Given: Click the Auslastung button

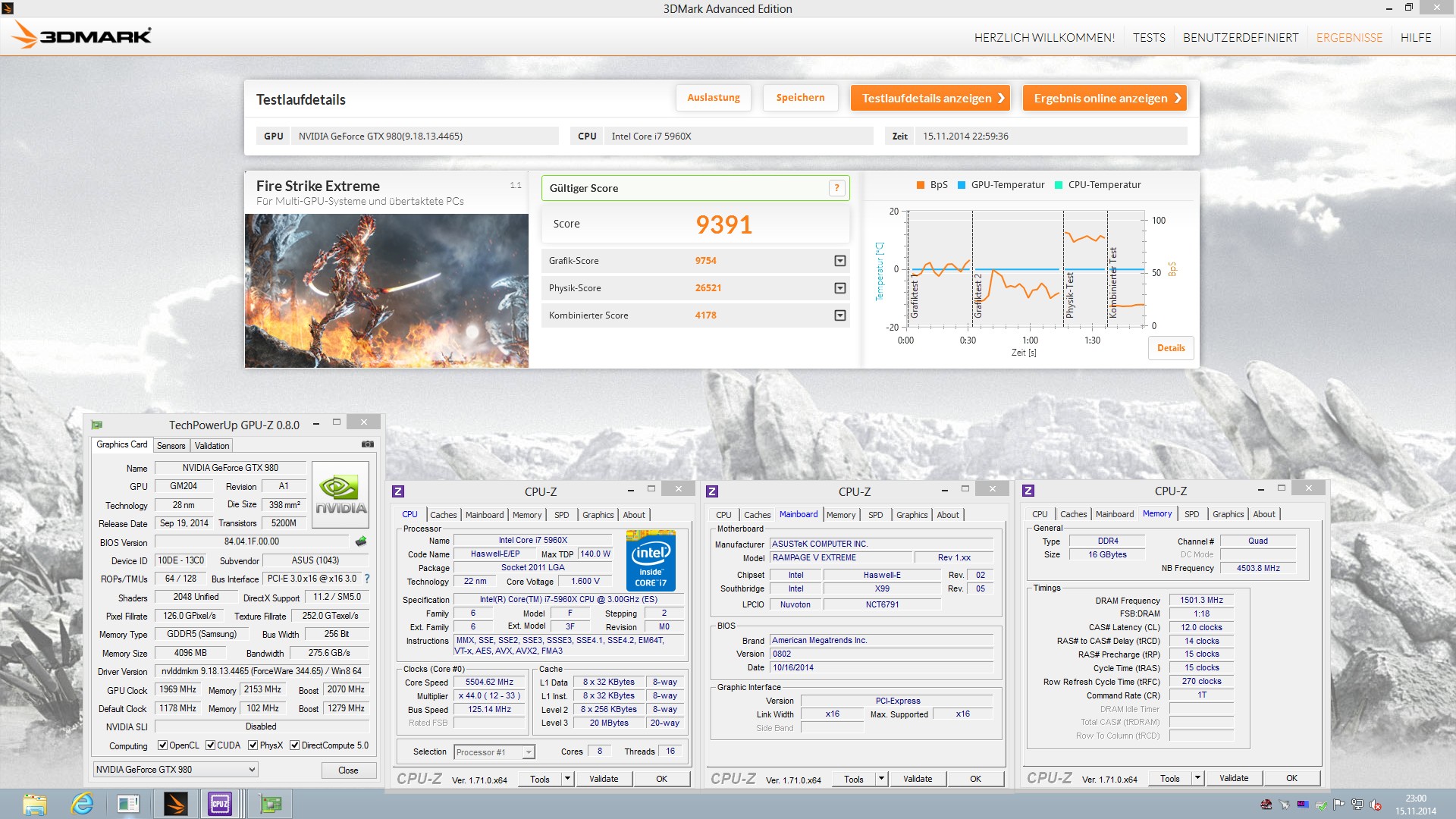Looking at the screenshot, I should point(714,98).
